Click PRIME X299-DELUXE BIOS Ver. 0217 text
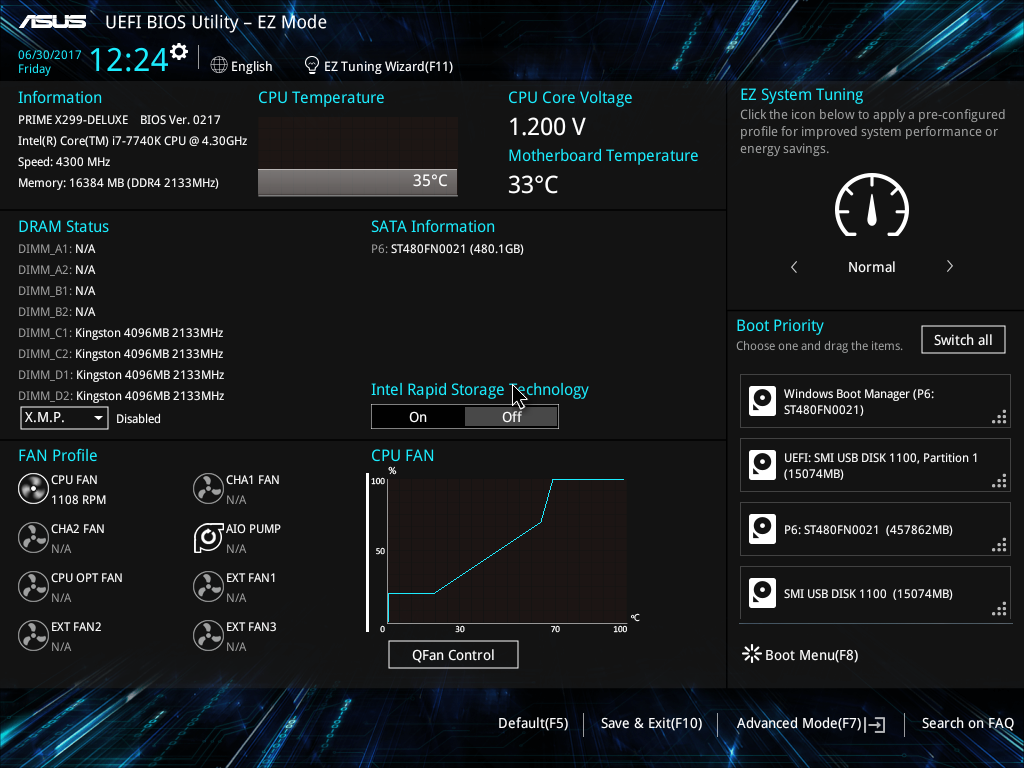This screenshot has width=1024, height=768. coord(120,120)
